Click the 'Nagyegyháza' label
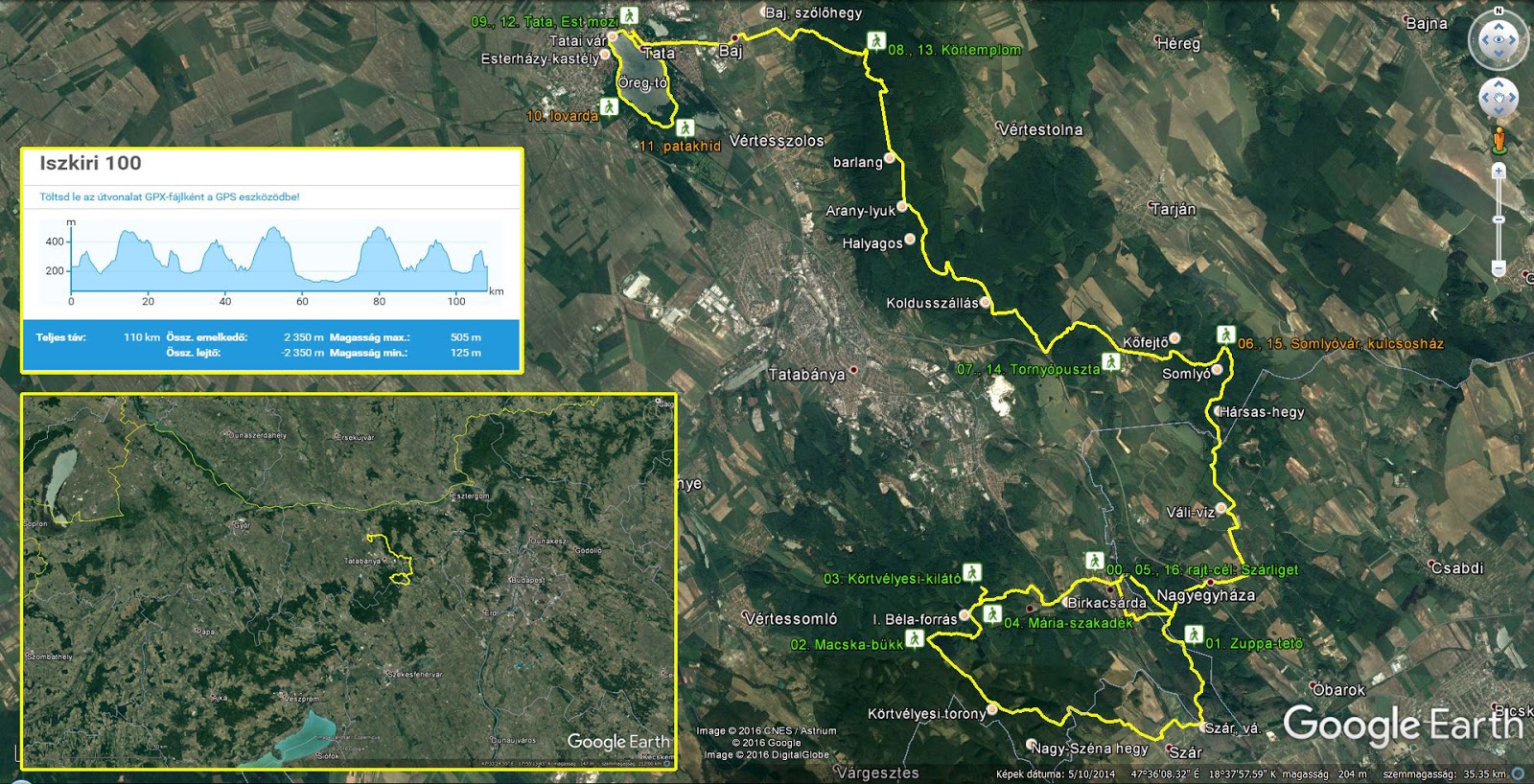This screenshot has height=784, width=1534. click(1205, 595)
